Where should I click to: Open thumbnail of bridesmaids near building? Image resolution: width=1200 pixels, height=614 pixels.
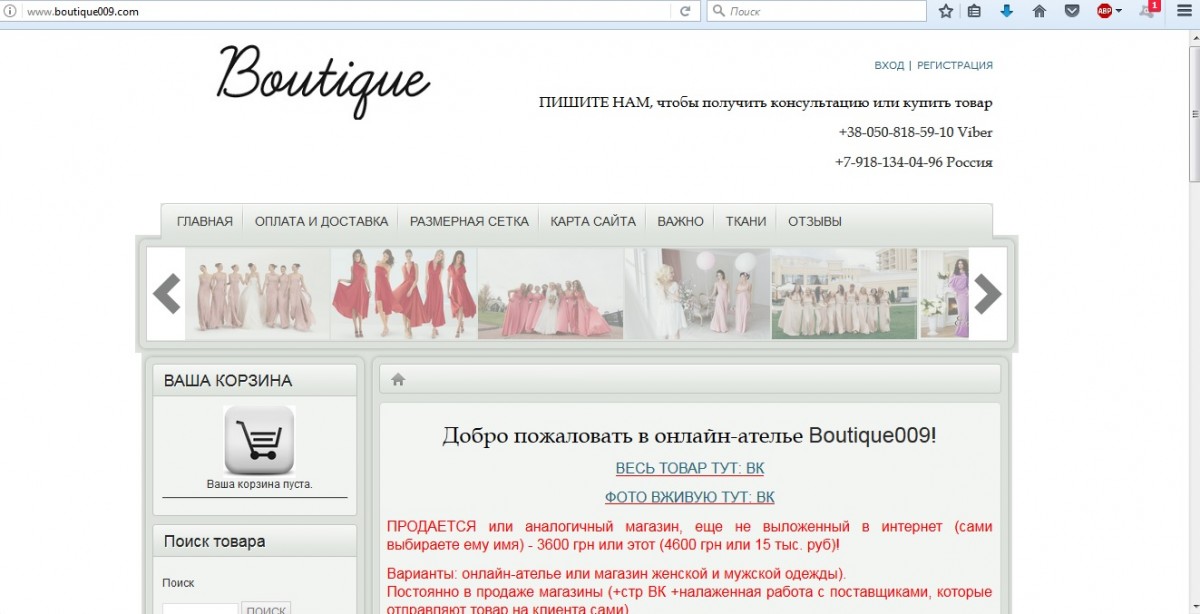click(845, 294)
